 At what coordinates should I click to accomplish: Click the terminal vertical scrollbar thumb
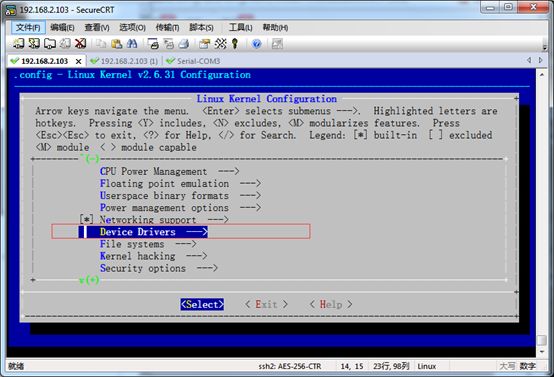(x=542, y=340)
